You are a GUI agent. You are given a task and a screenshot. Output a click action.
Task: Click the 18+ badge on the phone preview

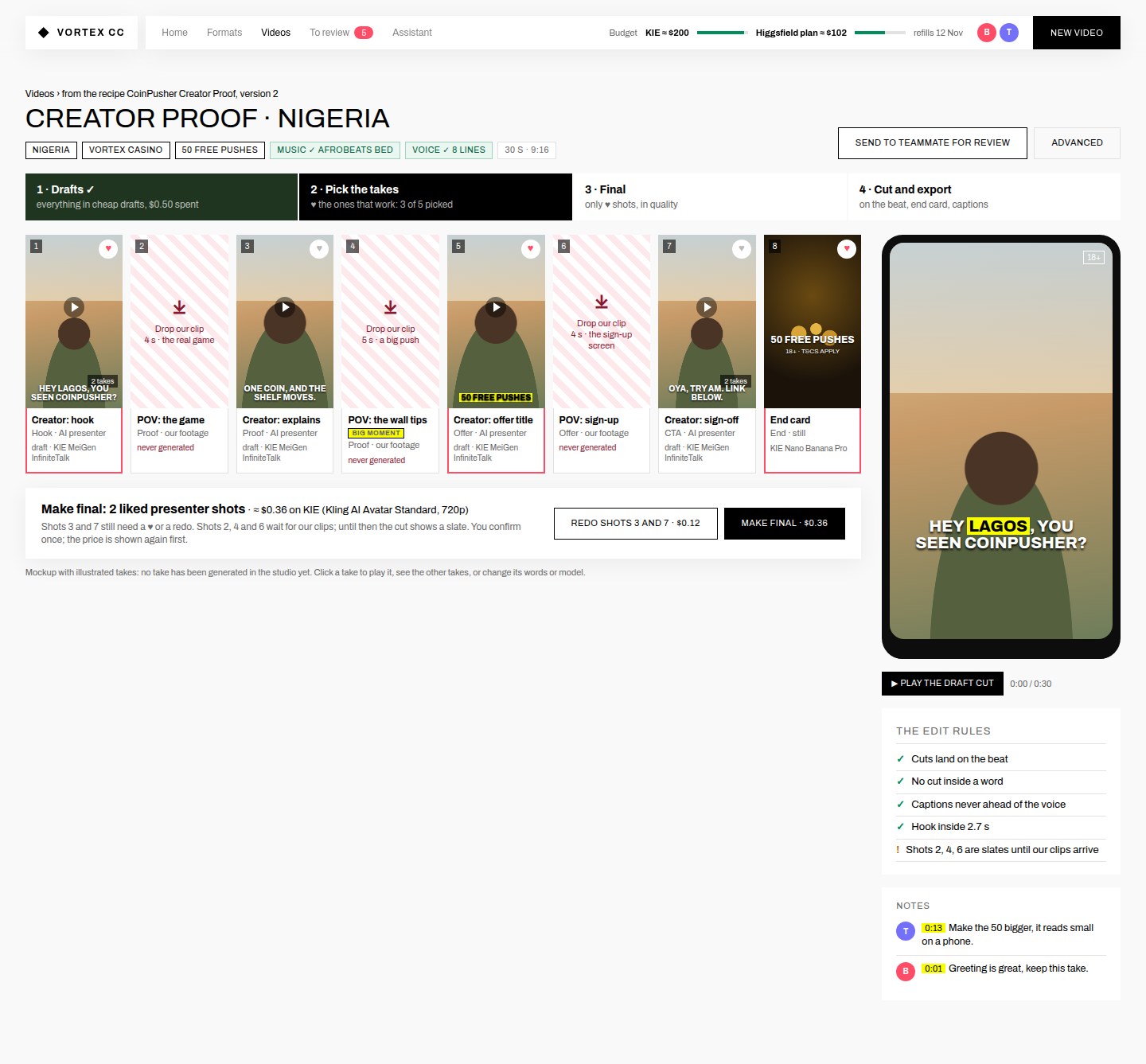[x=1094, y=257]
